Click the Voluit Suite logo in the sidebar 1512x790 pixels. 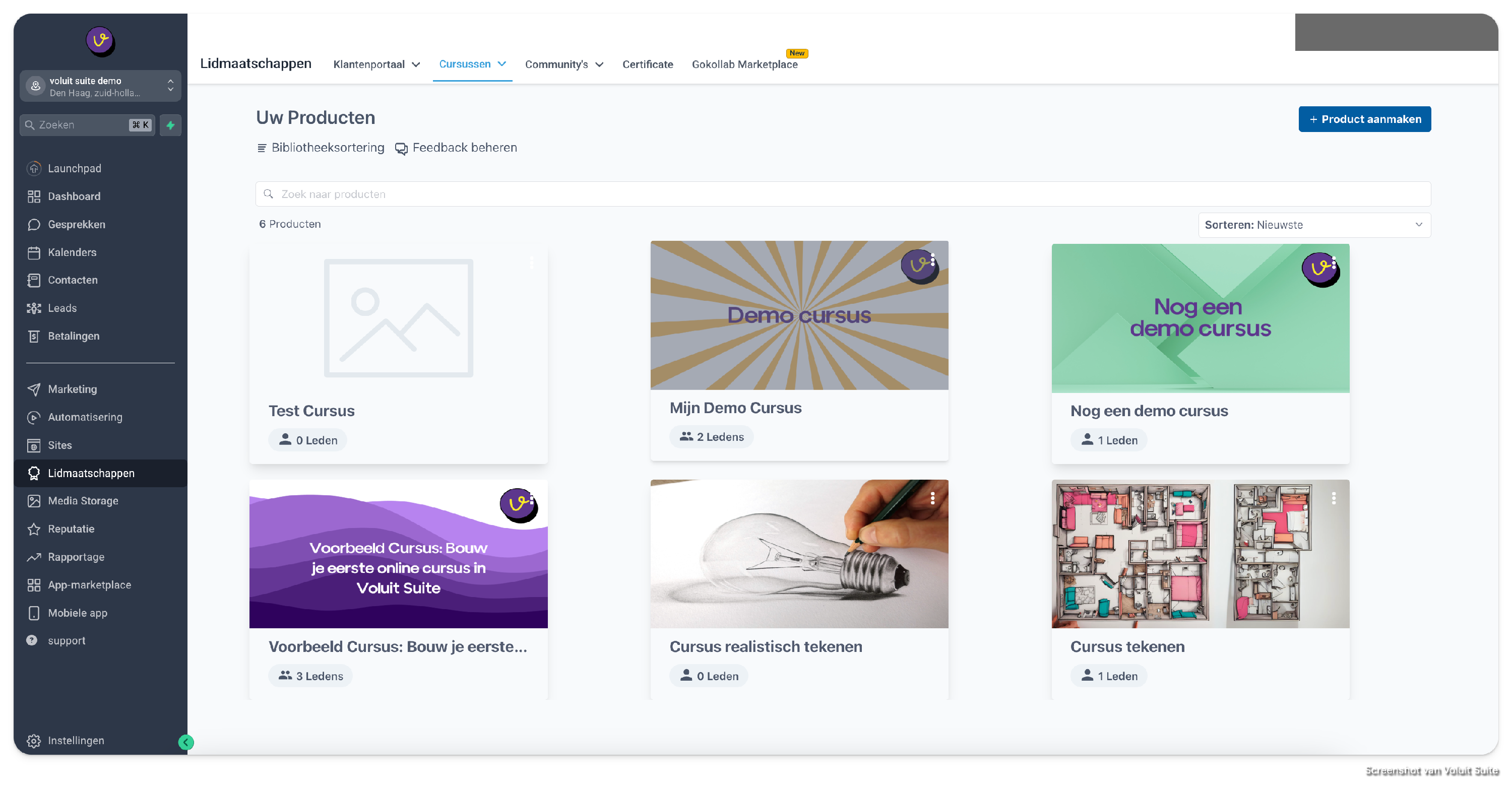point(100,41)
